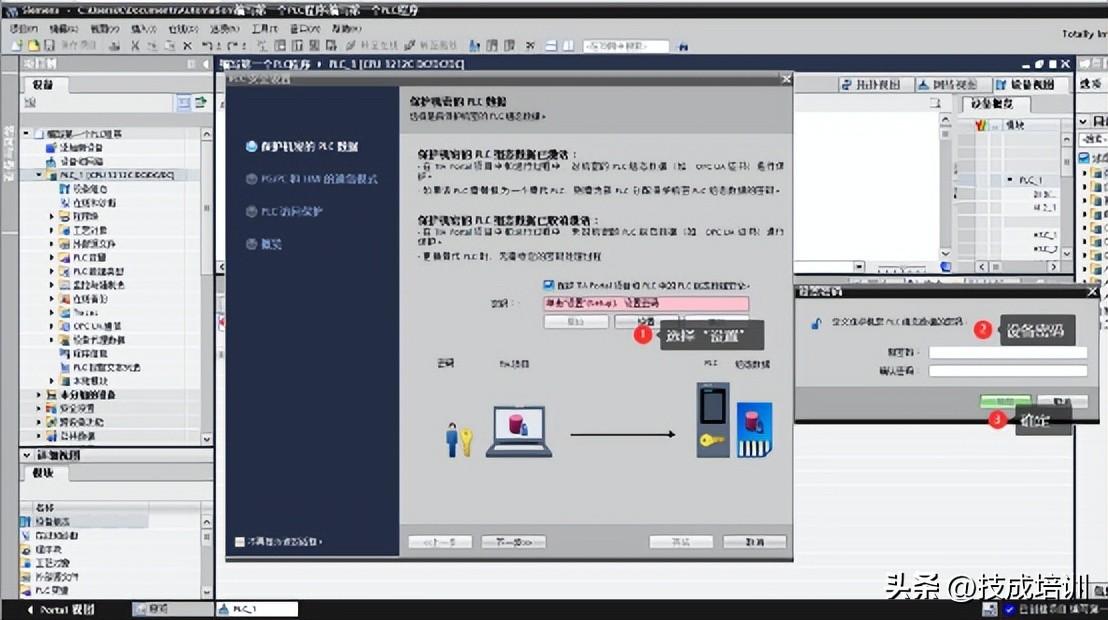Click the Open project toolbar icon

[x=33, y=46]
